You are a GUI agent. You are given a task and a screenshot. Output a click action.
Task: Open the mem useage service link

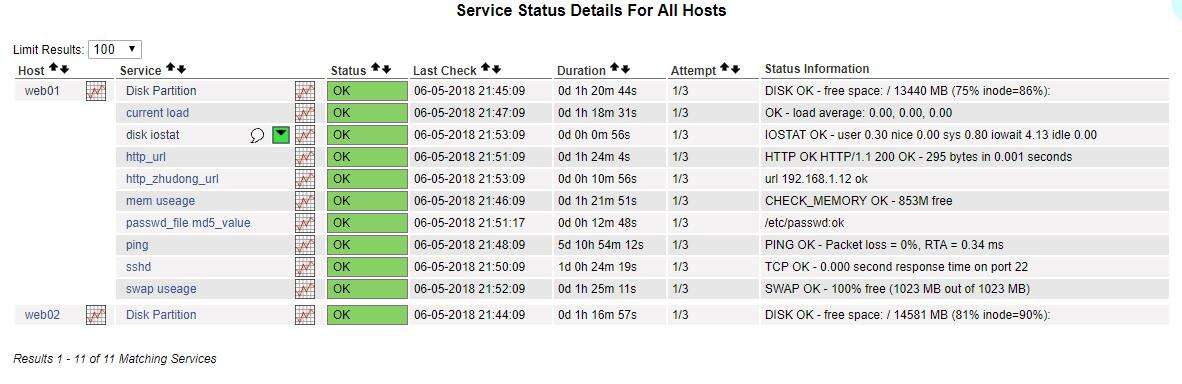(161, 201)
